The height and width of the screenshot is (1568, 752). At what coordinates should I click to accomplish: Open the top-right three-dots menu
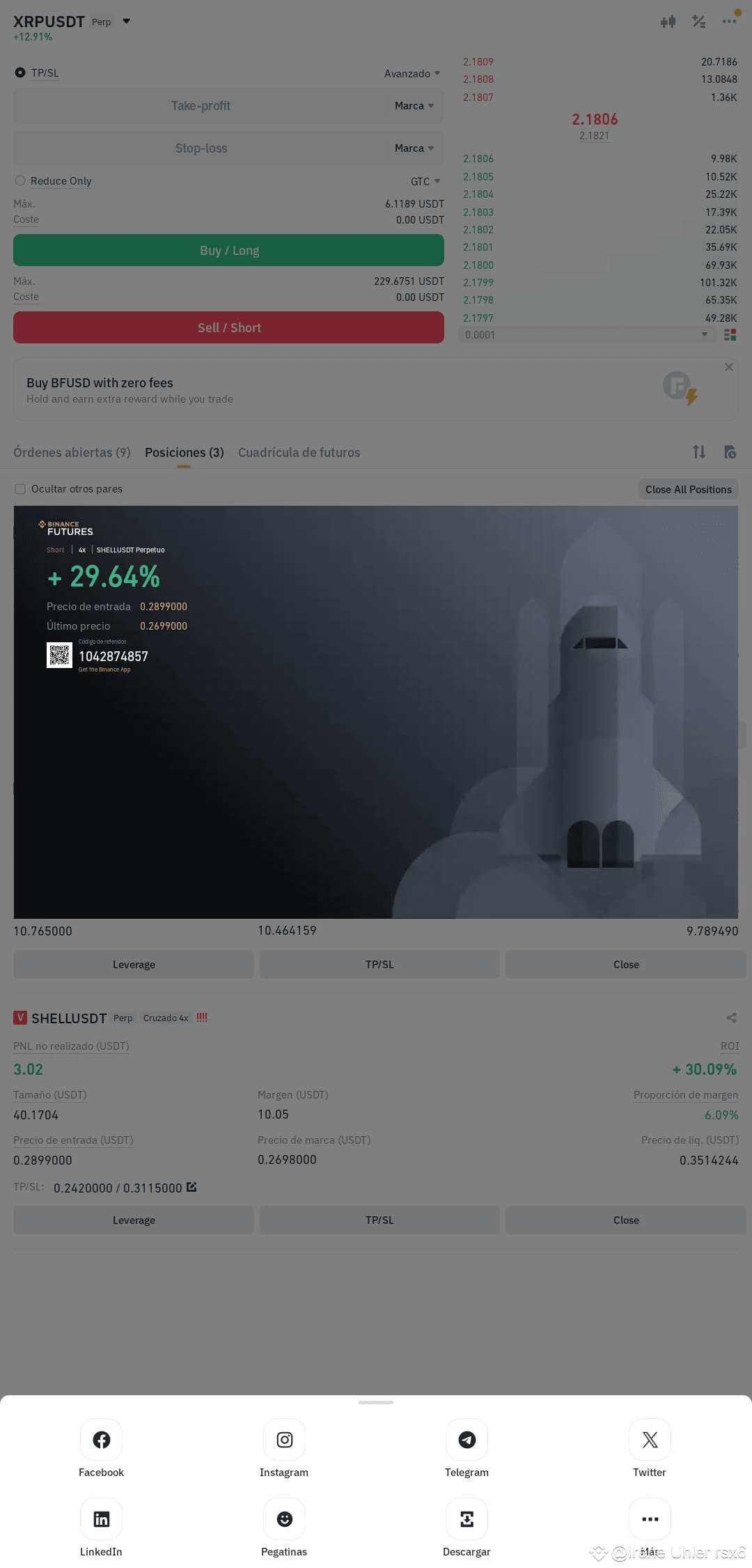729,22
